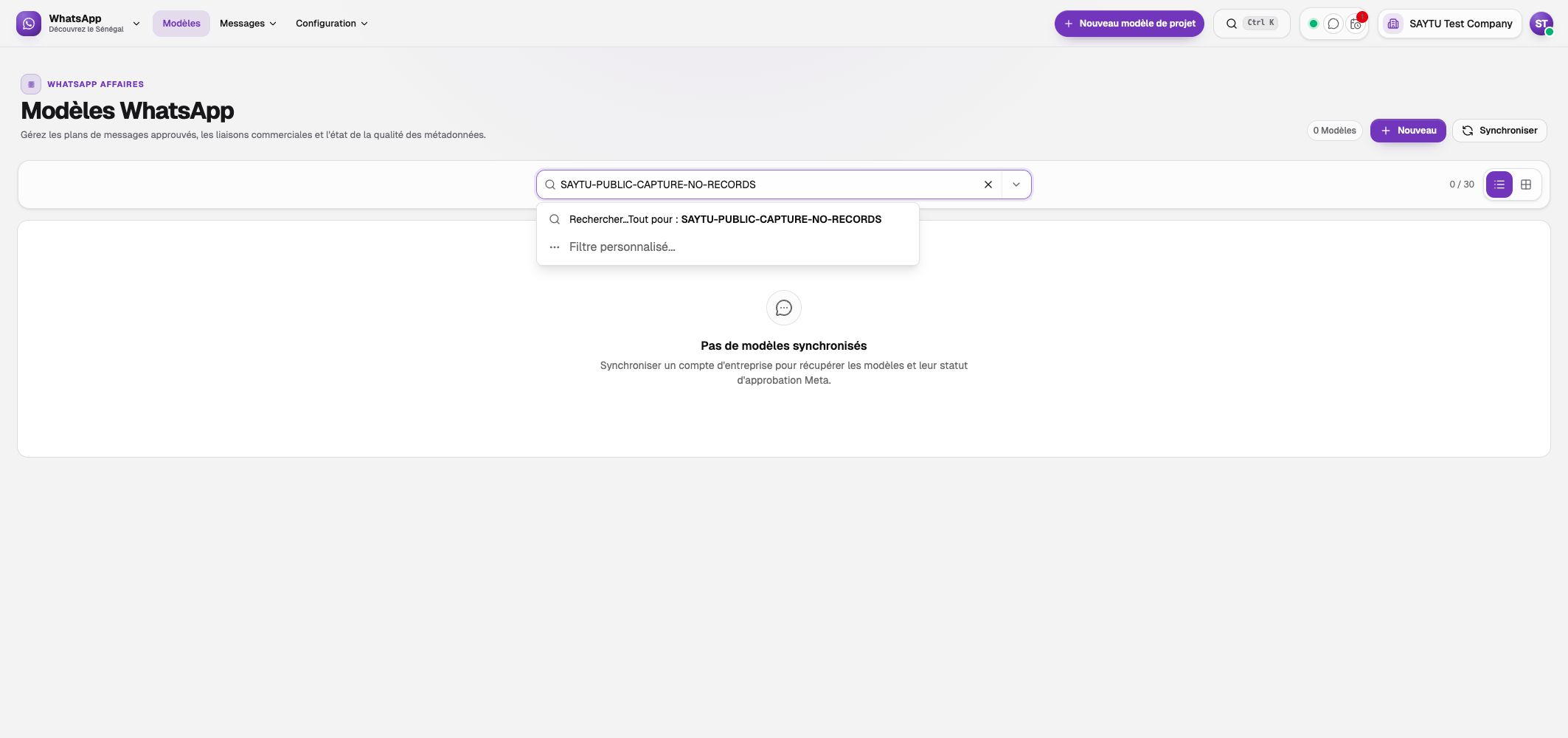Open global search with Ctrl K button
Viewport: 1568px width, 738px height.
(x=1252, y=24)
